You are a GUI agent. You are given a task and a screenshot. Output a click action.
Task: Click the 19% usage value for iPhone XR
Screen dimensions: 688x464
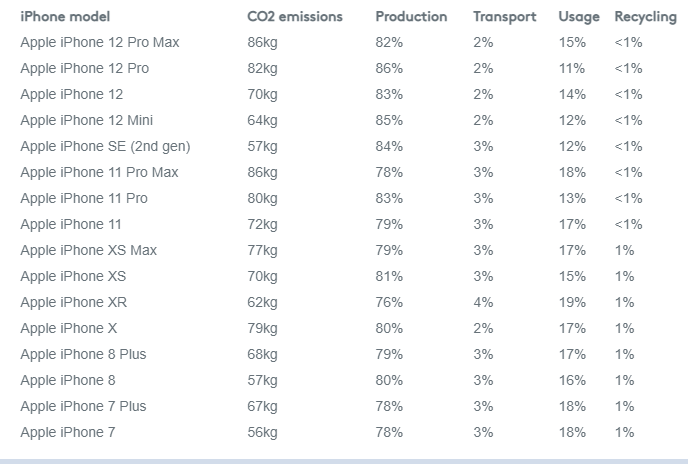(572, 302)
